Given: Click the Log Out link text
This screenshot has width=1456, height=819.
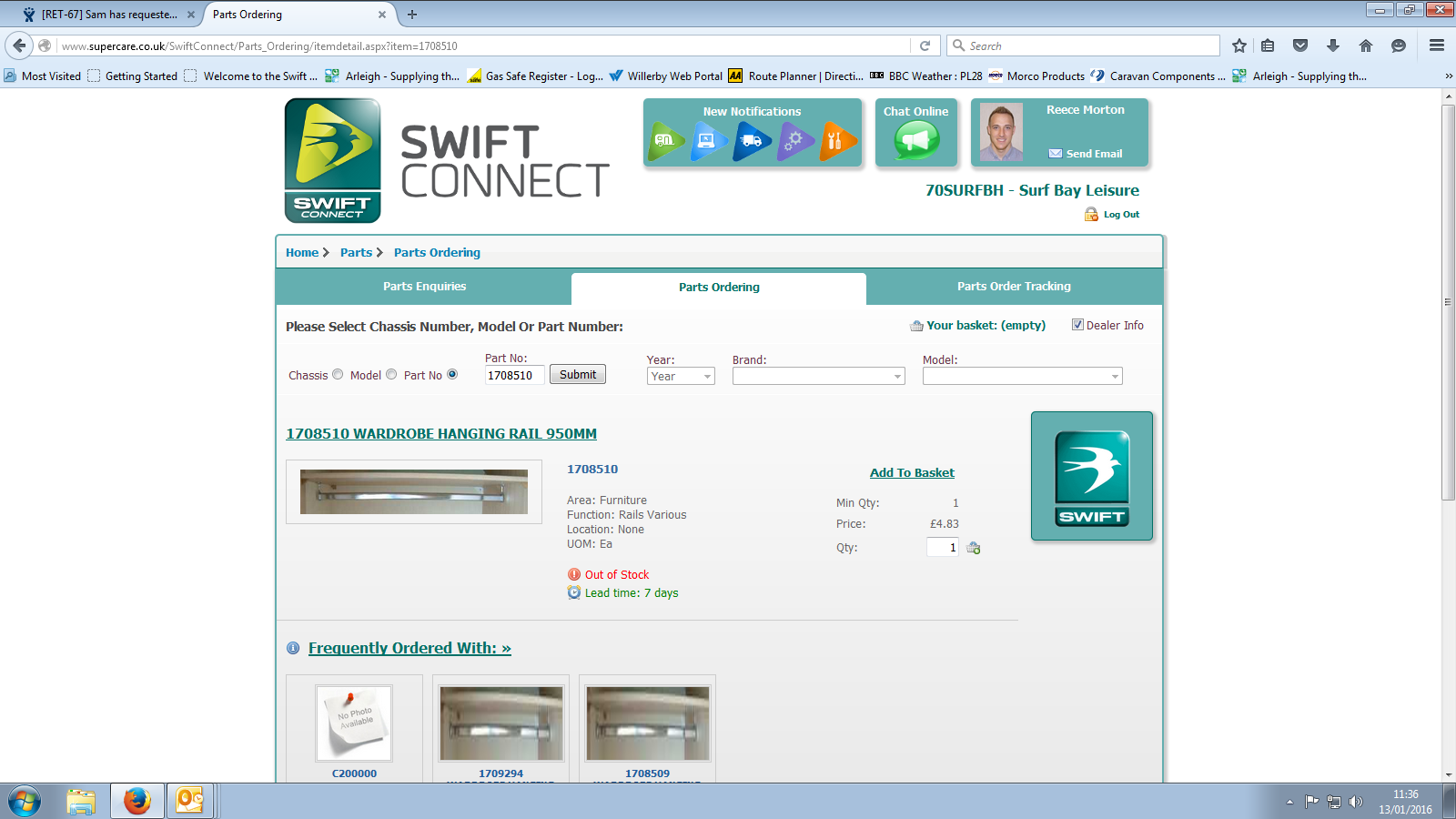Looking at the screenshot, I should point(1121,215).
